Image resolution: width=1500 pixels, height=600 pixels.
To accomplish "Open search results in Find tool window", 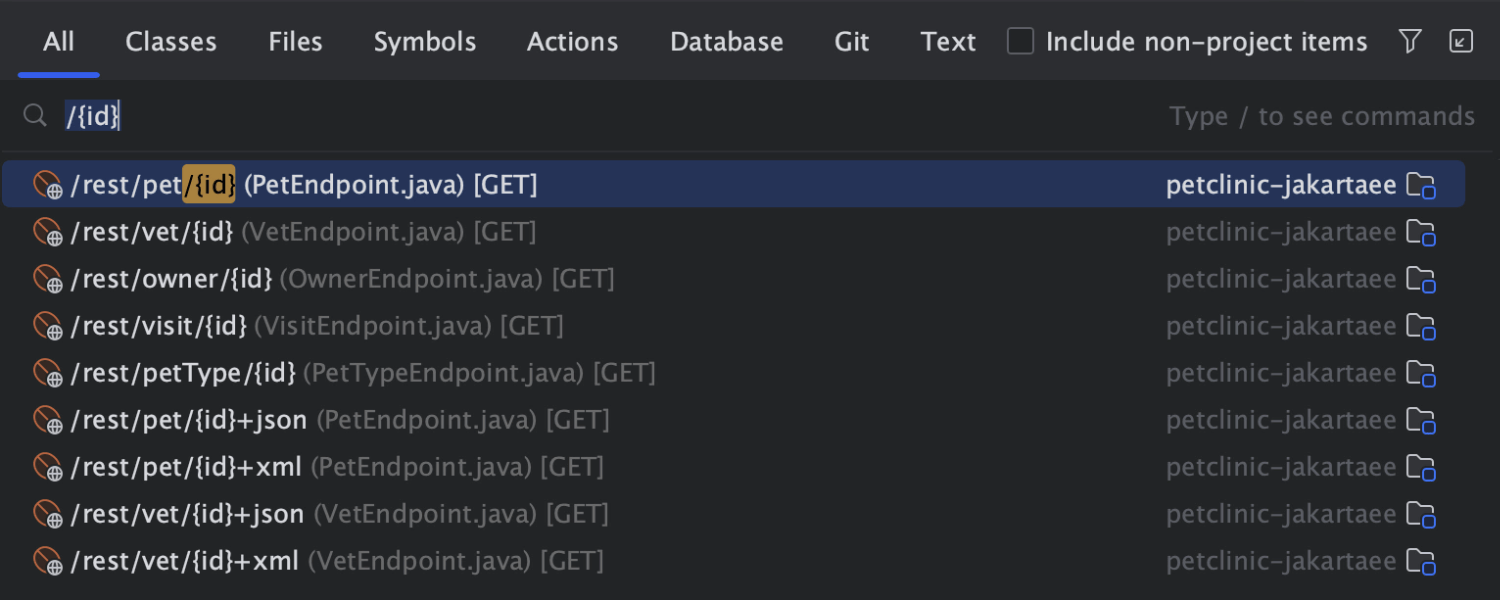I will pos(1461,41).
